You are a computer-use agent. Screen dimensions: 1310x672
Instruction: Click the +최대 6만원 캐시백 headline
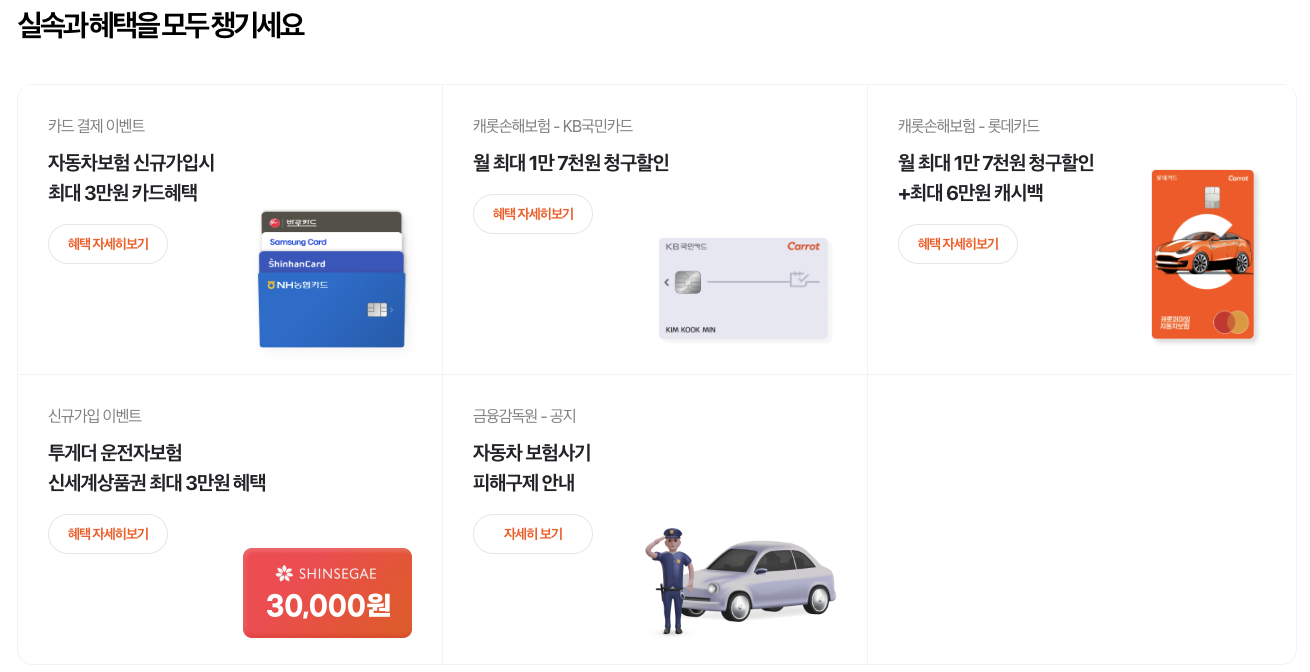pos(971,193)
